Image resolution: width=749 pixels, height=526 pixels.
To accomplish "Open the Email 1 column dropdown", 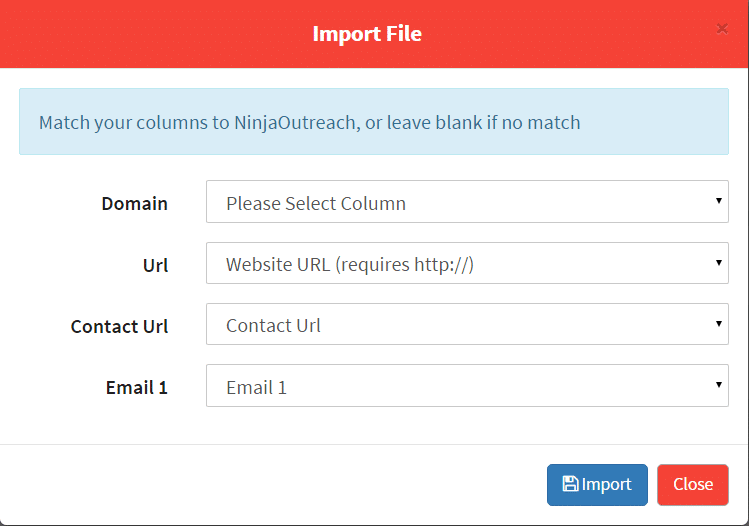I will [x=467, y=386].
